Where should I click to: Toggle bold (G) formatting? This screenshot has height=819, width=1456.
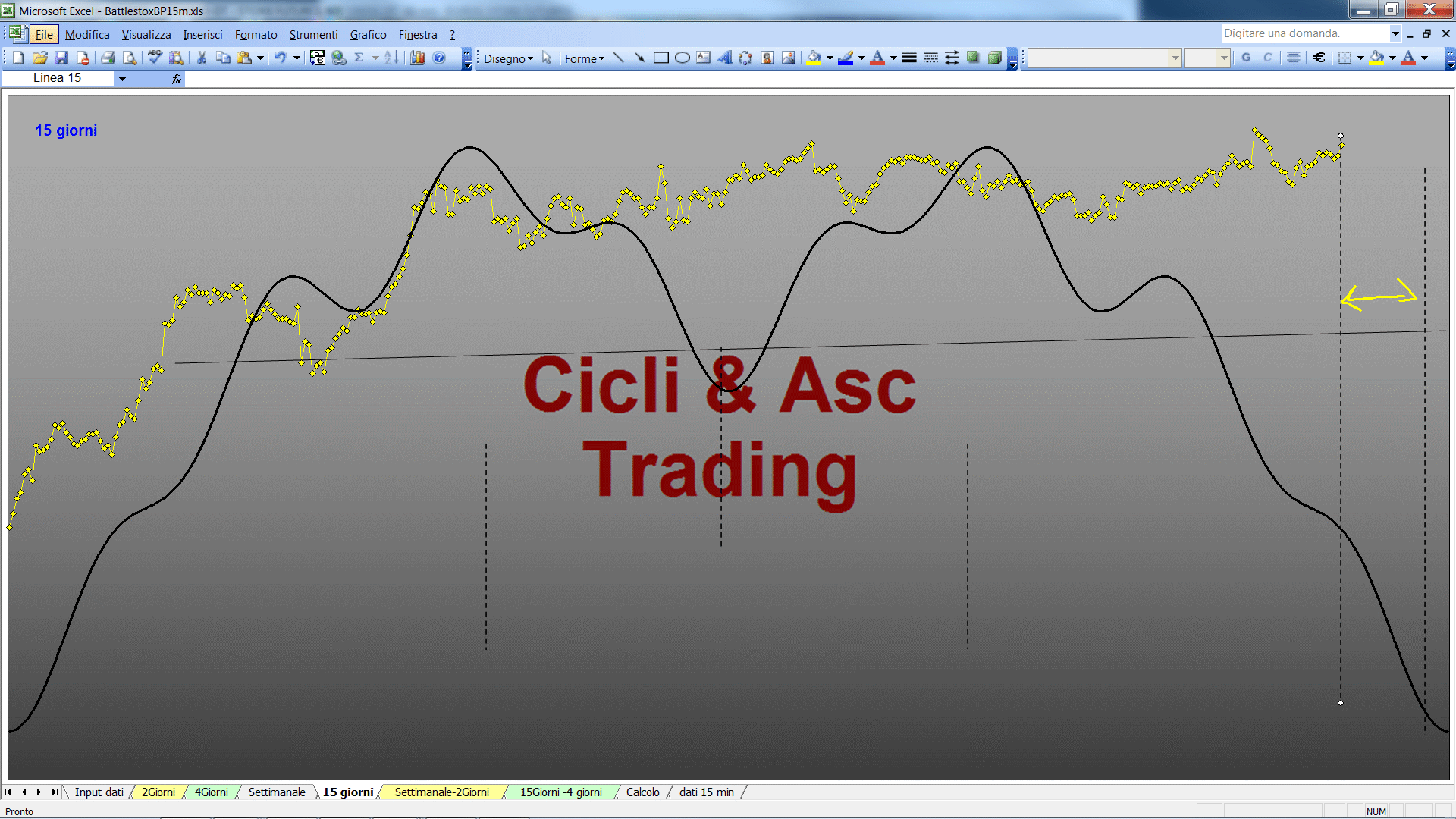point(1246,58)
